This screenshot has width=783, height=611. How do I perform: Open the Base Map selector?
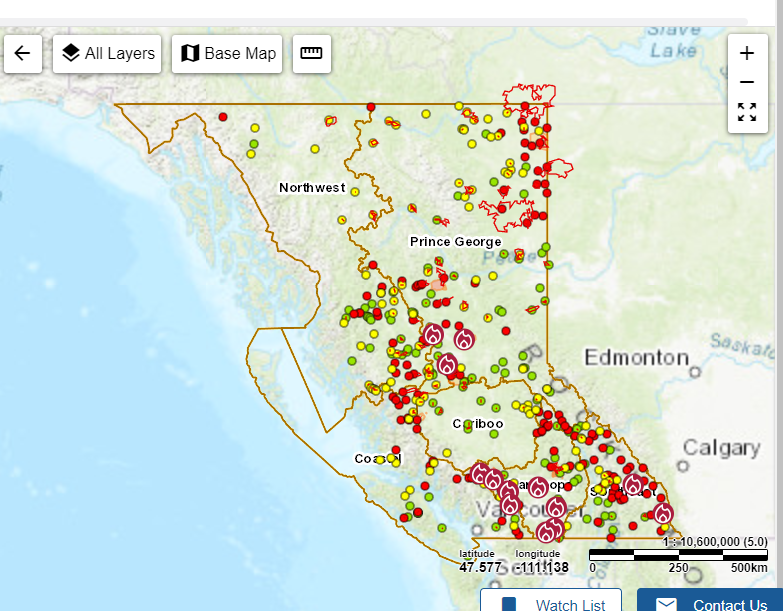[227, 54]
